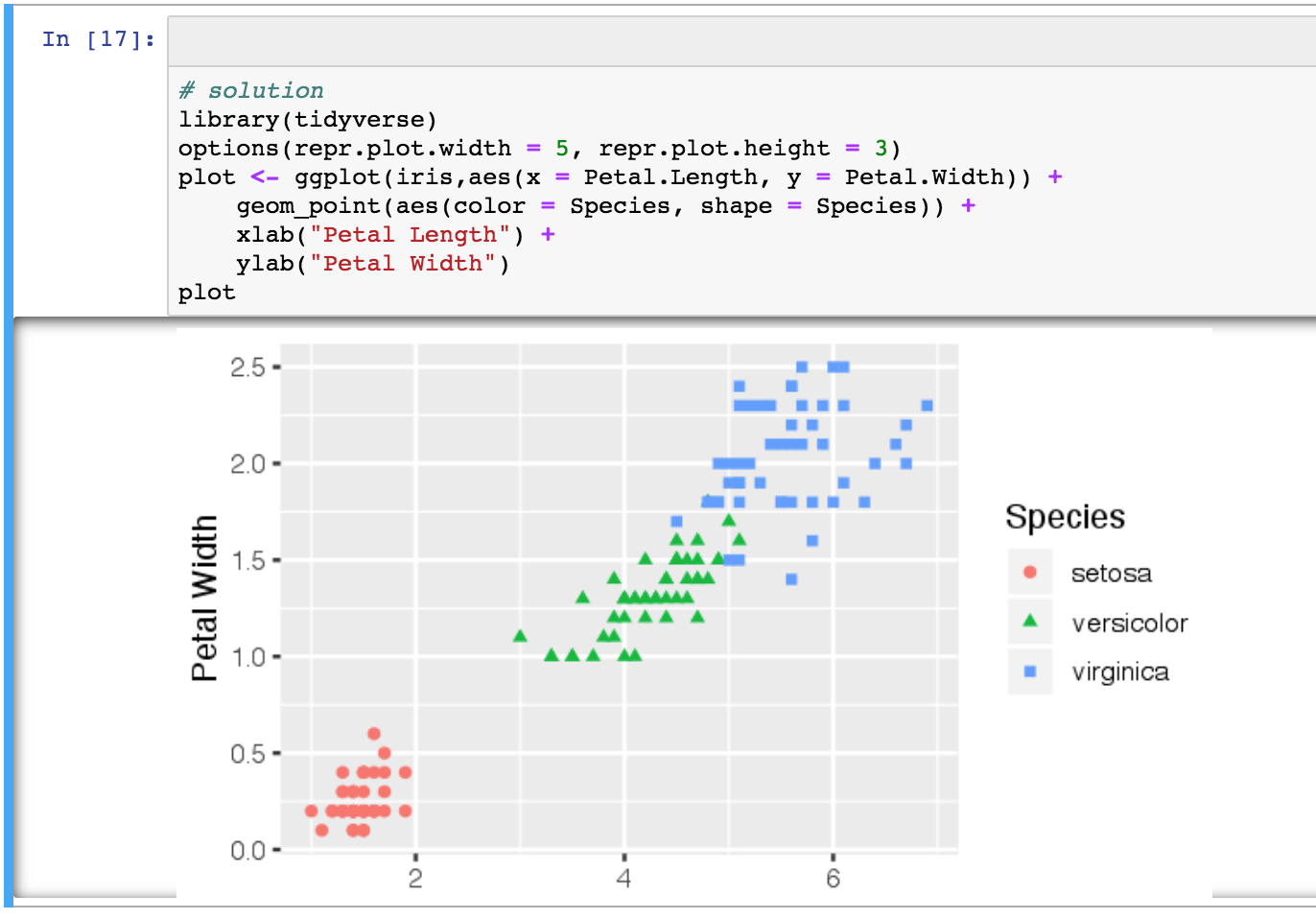
Task: Click the library(tidyverse) code line
Action: (307, 120)
